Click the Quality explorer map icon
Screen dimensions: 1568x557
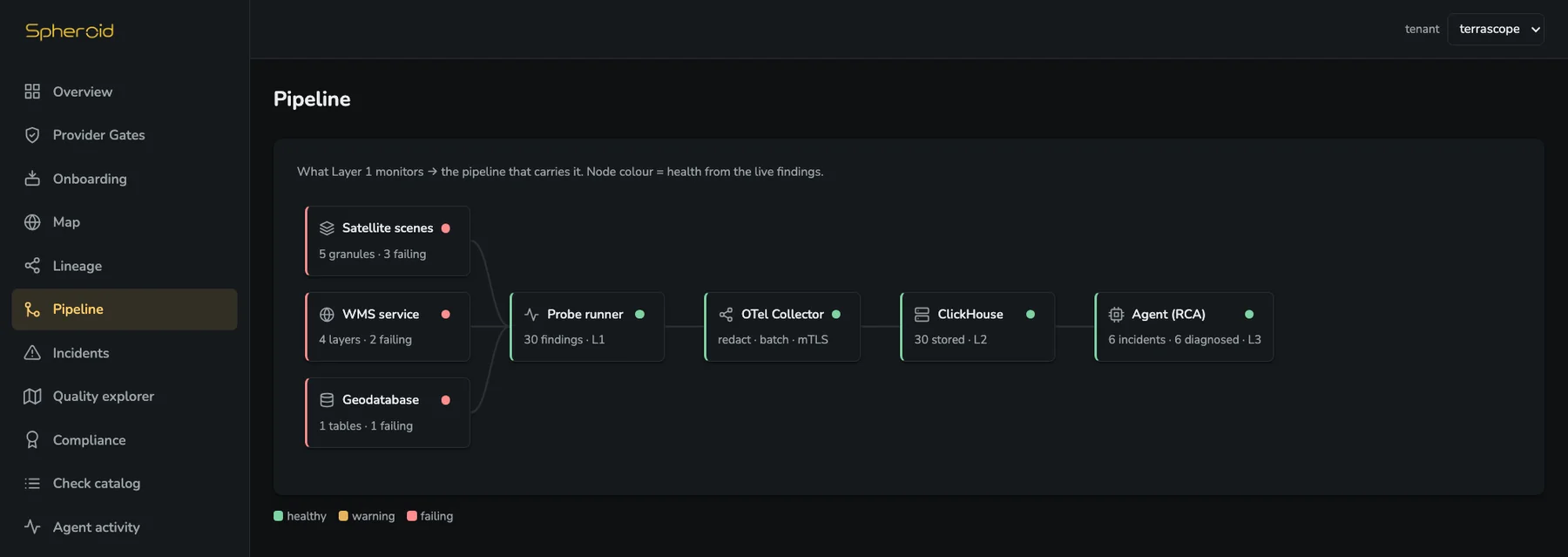click(32, 397)
